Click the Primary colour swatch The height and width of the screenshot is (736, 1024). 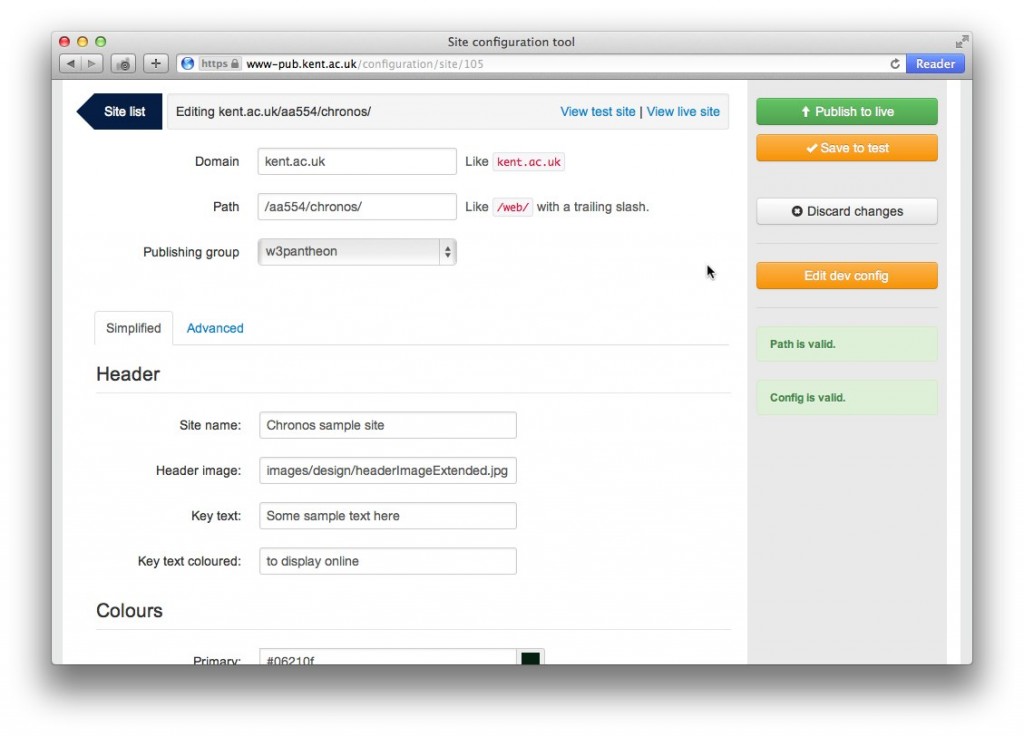pos(530,658)
